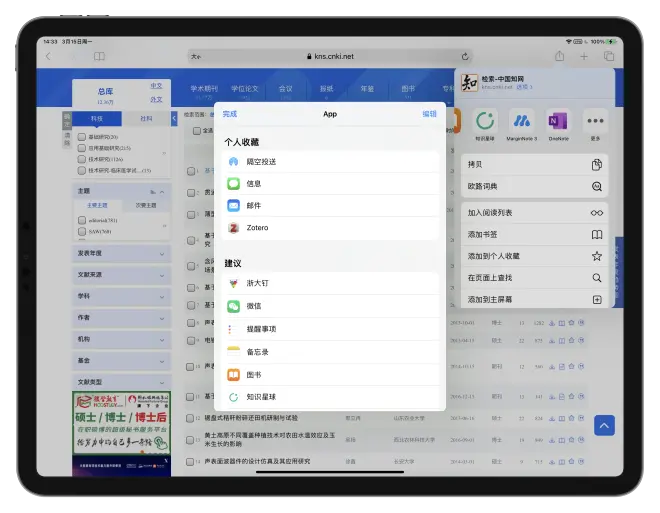Select 中文 language link
660x513 pixels.
tap(156, 86)
